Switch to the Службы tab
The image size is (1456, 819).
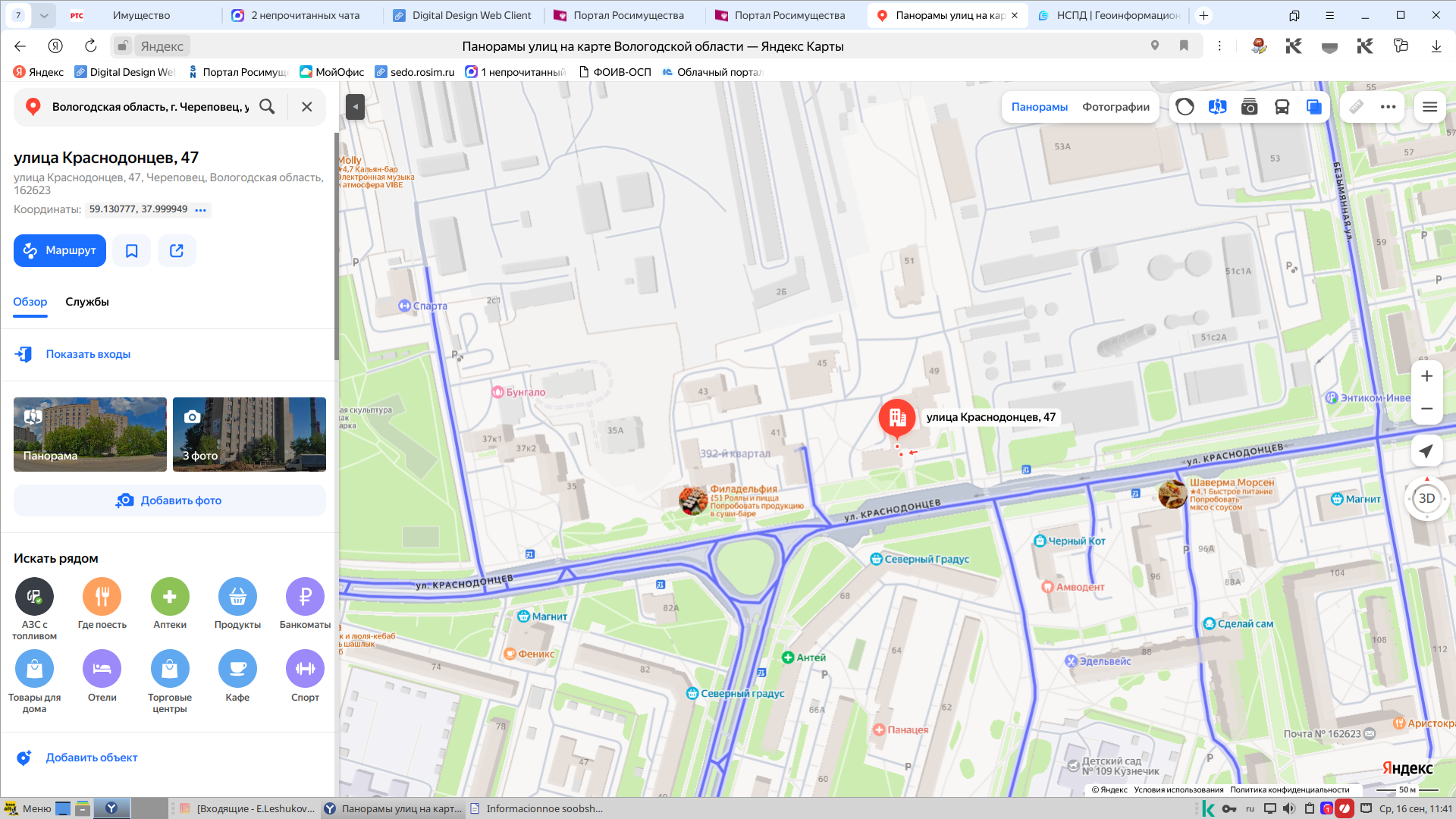pyautogui.click(x=87, y=302)
